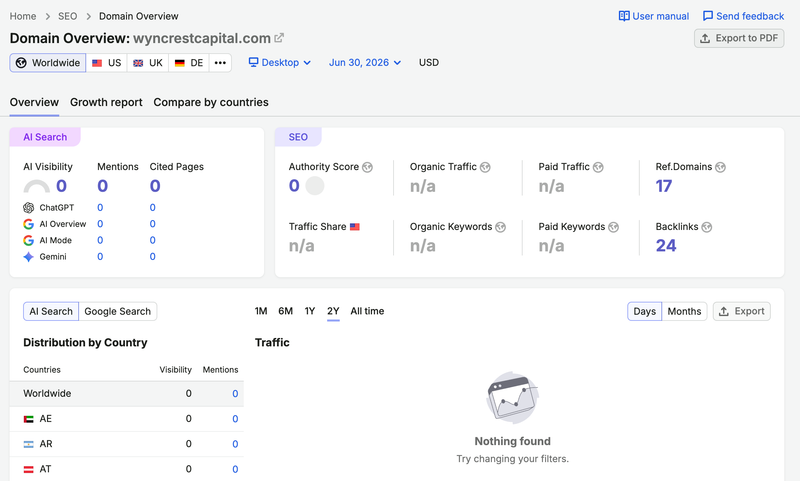Click the AI Visibility gauge arc
Viewport: 800px width, 481px height.
coord(37,186)
